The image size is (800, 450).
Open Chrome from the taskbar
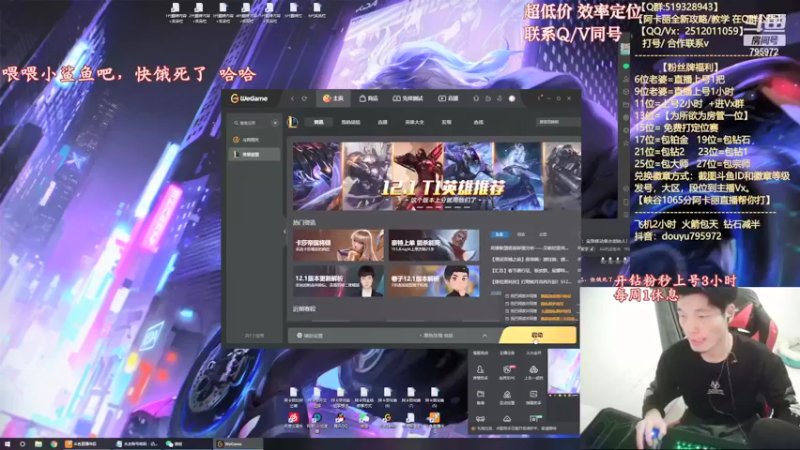click(54, 444)
